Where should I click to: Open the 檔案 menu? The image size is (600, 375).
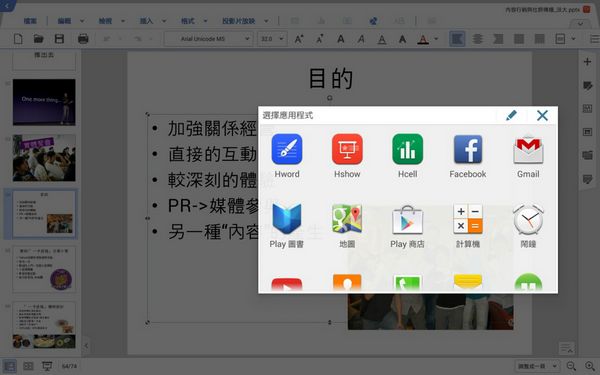click(30, 21)
